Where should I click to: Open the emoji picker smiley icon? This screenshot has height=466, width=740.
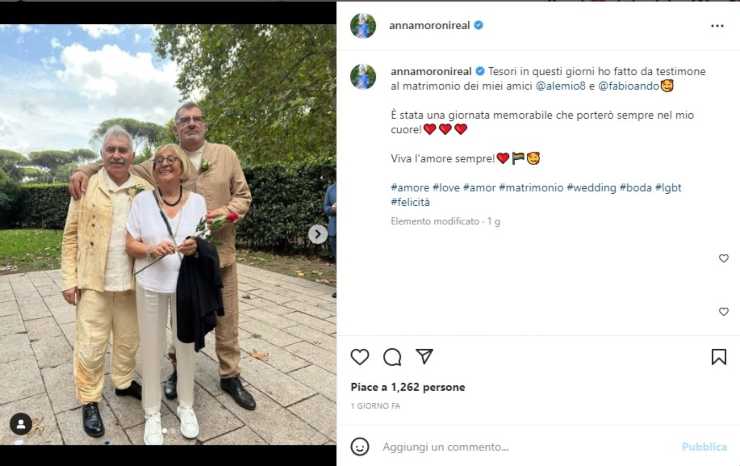point(360,446)
